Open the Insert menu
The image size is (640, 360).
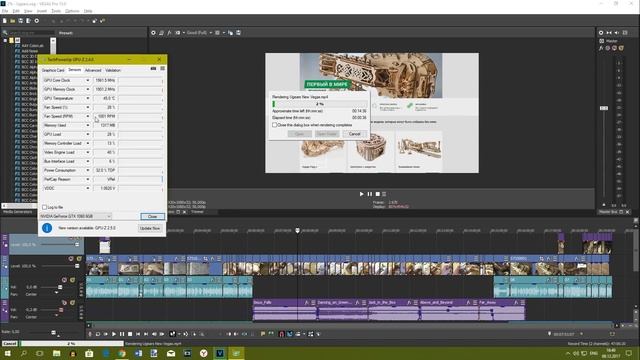42,11
